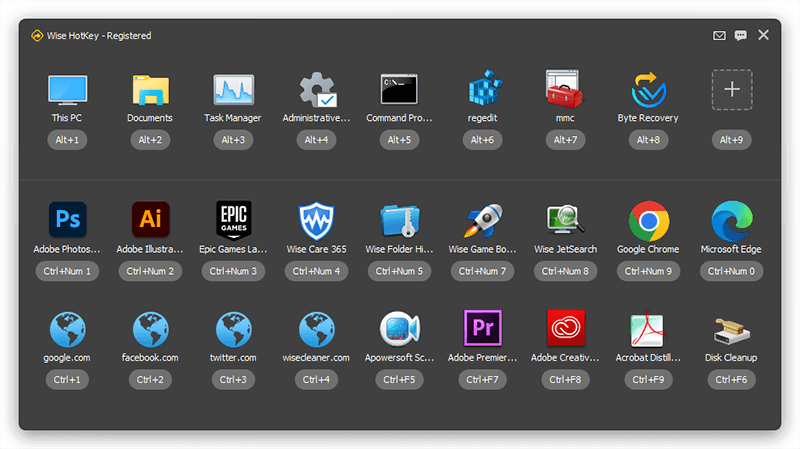Image resolution: width=800 pixels, height=449 pixels.
Task: Open the Wise JetSearch icon
Action: pyautogui.click(x=565, y=219)
